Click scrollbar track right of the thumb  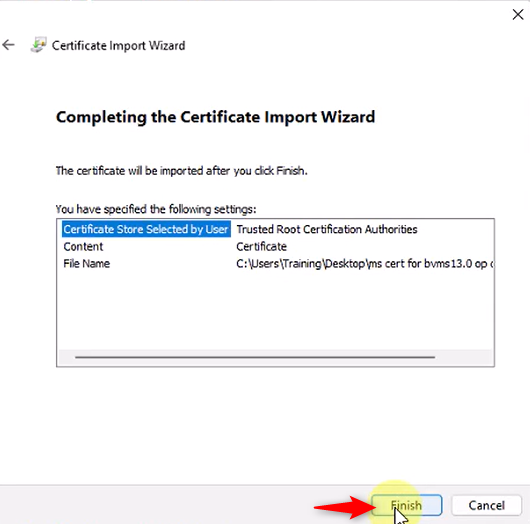coord(463,357)
